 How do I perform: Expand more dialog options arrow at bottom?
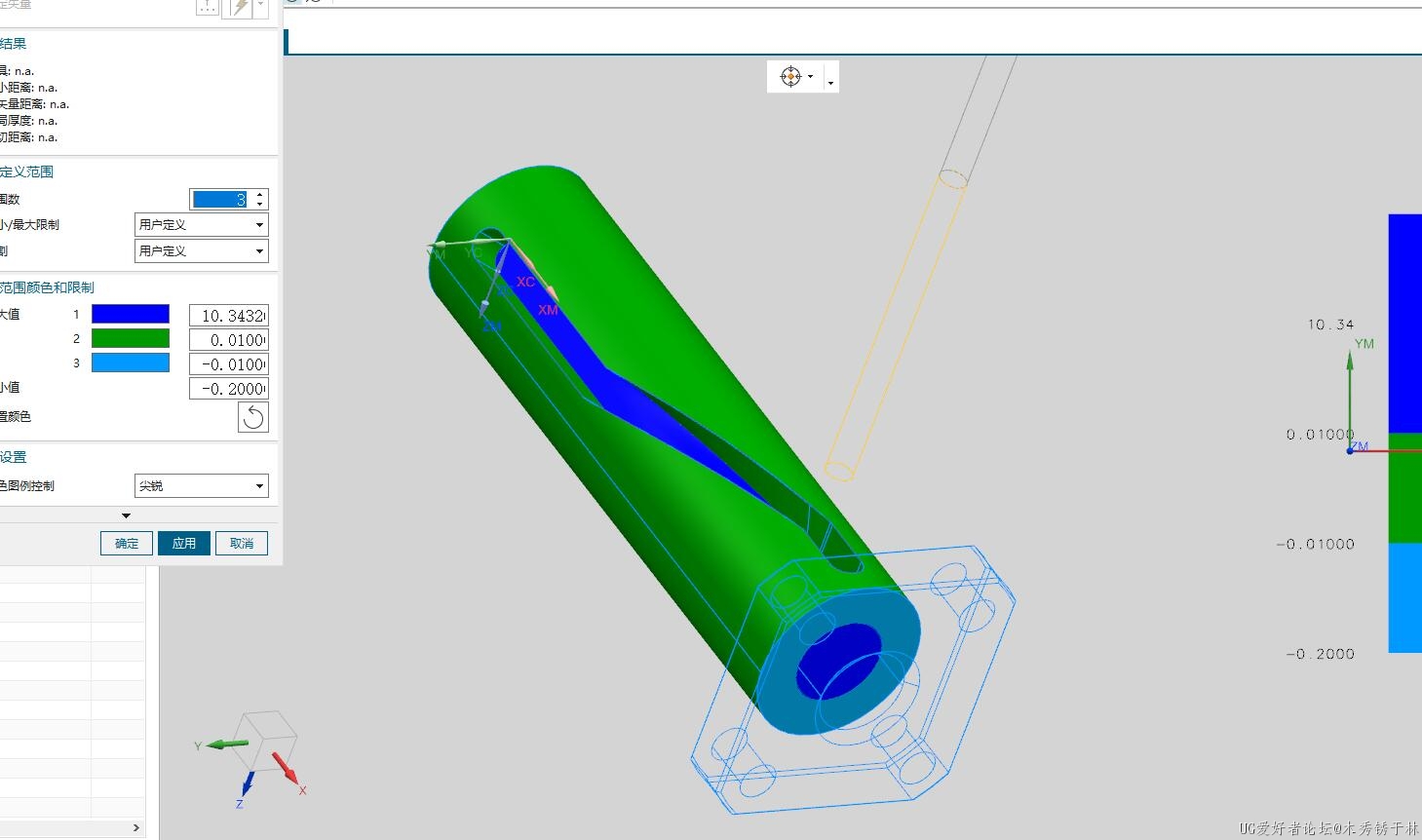click(x=126, y=515)
